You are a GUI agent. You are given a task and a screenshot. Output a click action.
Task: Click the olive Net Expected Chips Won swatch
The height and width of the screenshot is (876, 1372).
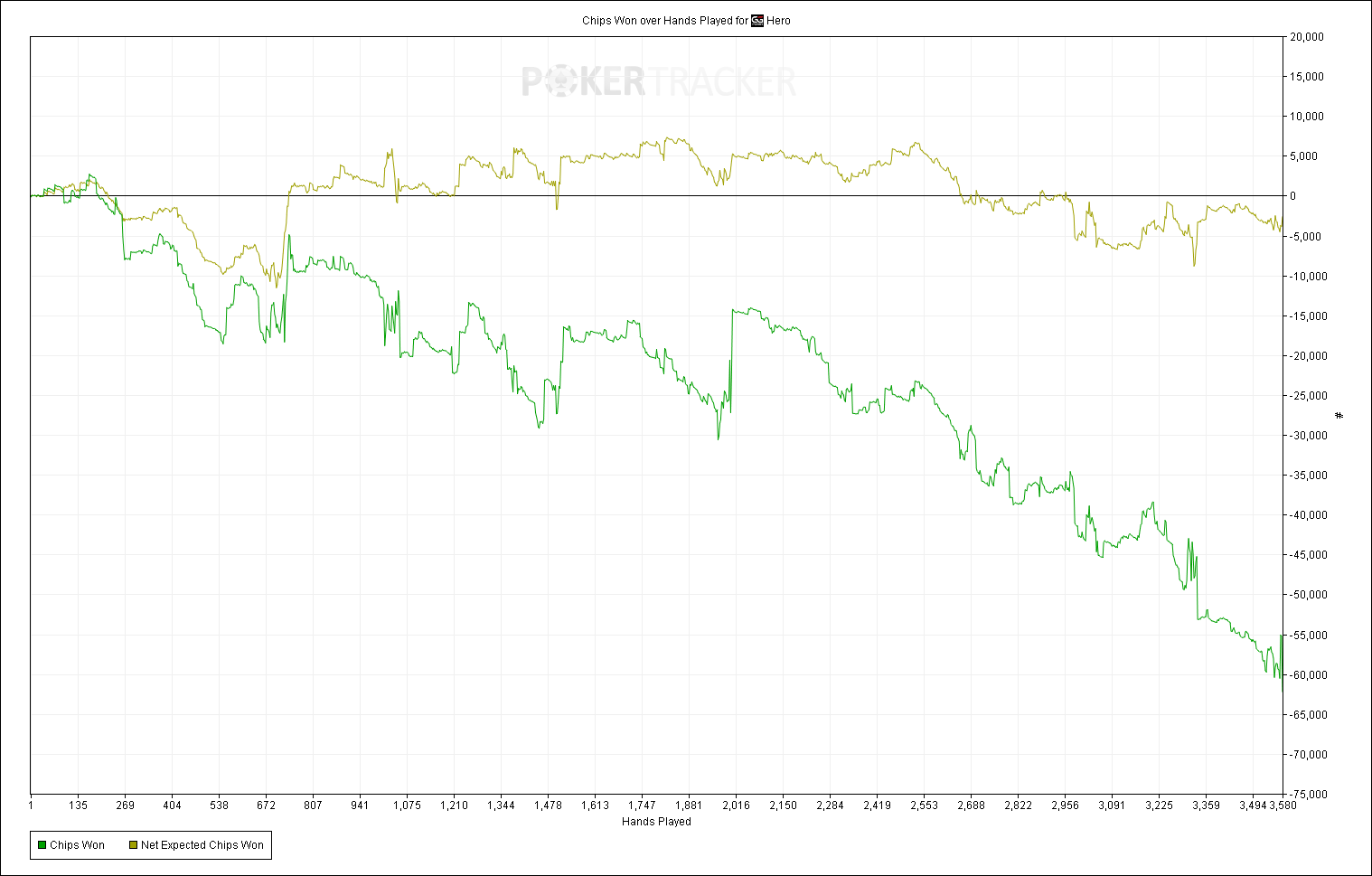(x=133, y=845)
